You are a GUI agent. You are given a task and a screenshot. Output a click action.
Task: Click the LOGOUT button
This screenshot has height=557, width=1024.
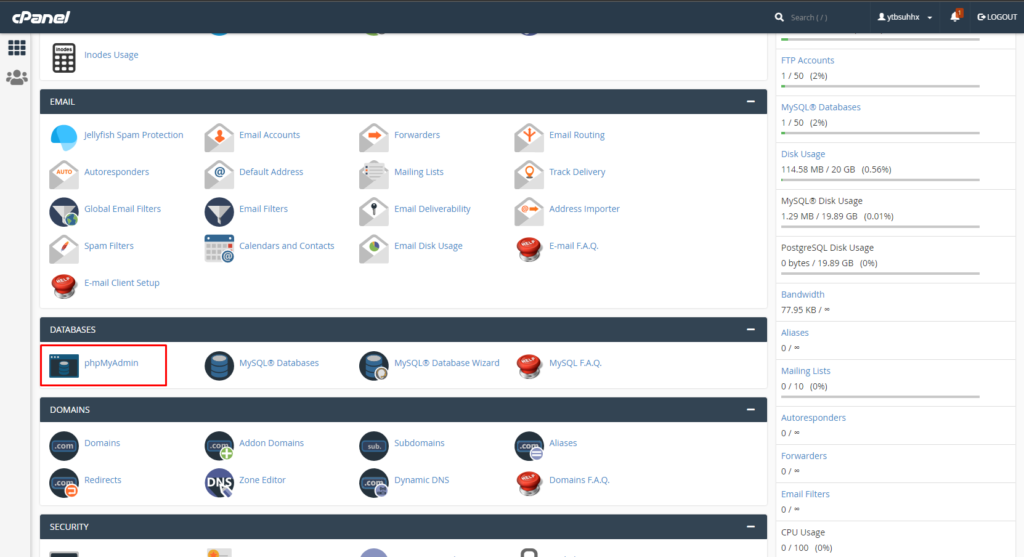pyautogui.click(x=997, y=17)
